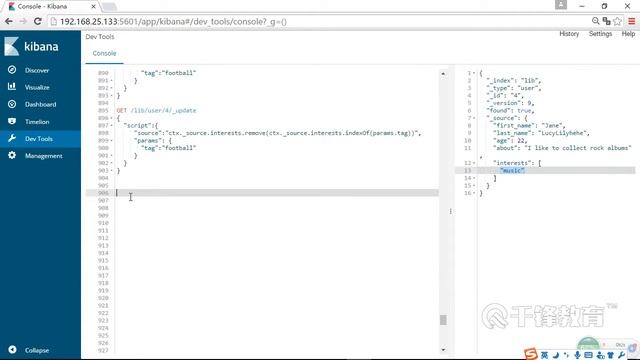Screen dimensions: 640x360
Task: Open a new browser tab
Action: (109, 7)
